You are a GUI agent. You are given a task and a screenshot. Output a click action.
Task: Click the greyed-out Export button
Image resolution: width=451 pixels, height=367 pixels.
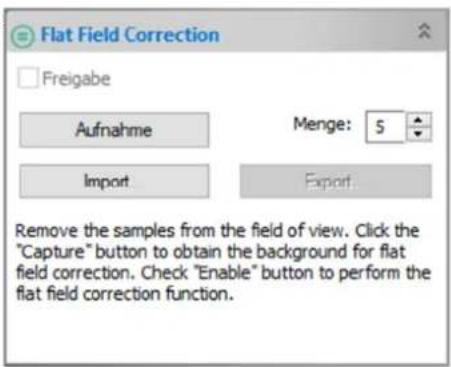point(336,181)
